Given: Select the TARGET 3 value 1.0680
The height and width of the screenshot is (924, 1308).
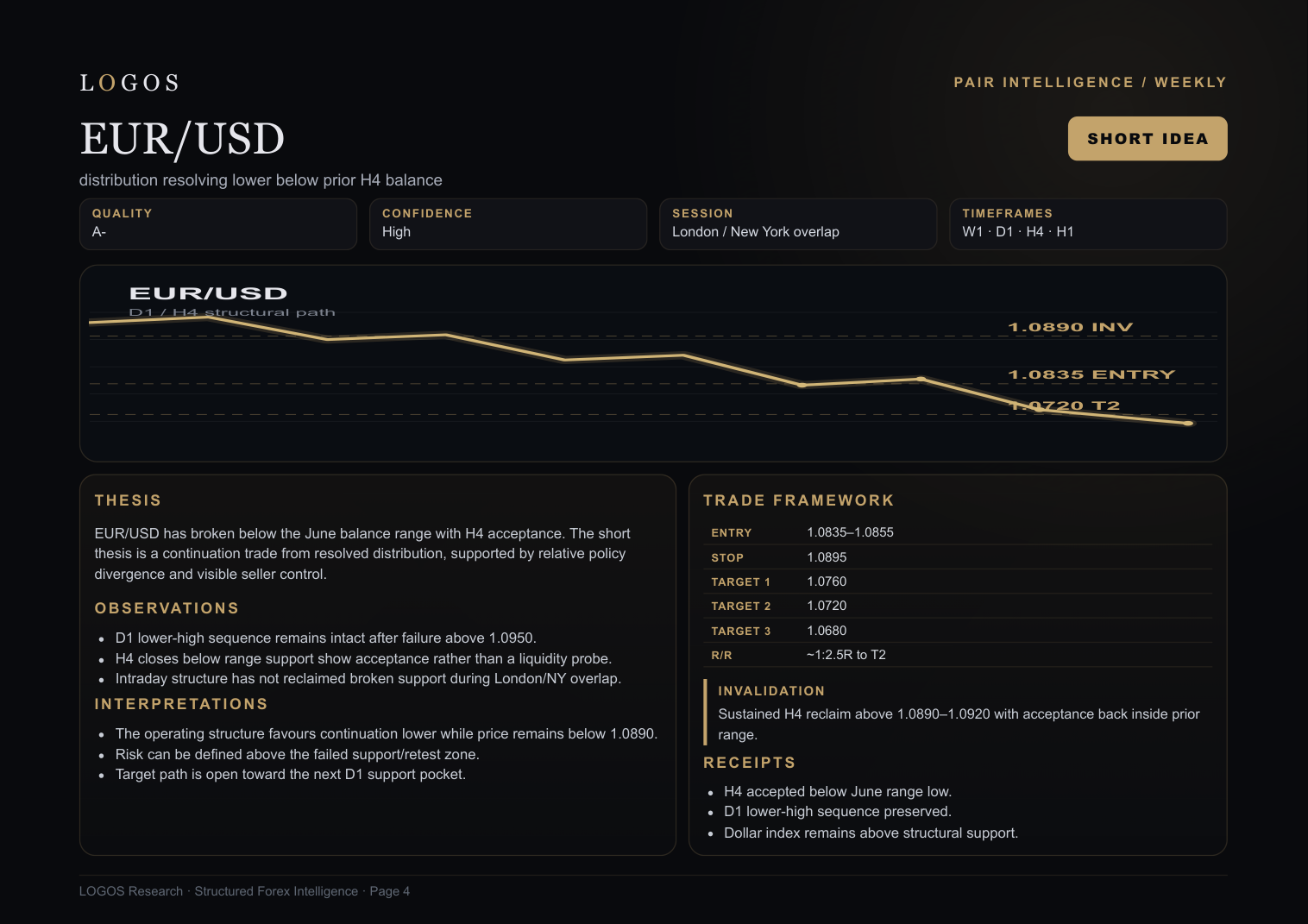Looking at the screenshot, I should [x=827, y=631].
